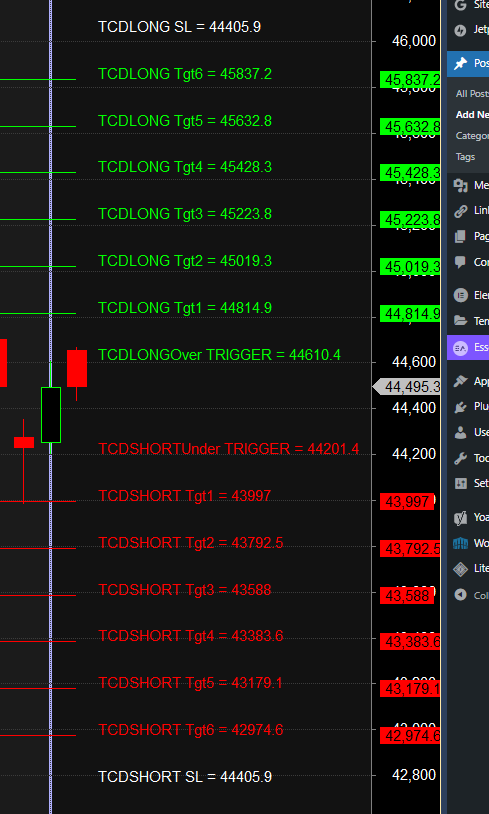Click the red 43,792.5 axis price label
Image resolution: width=489 pixels, height=814 pixels.
(x=410, y=549)
